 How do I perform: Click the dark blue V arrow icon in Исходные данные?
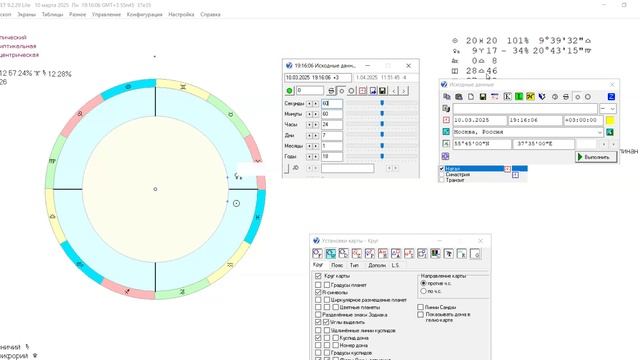point(542,97)
